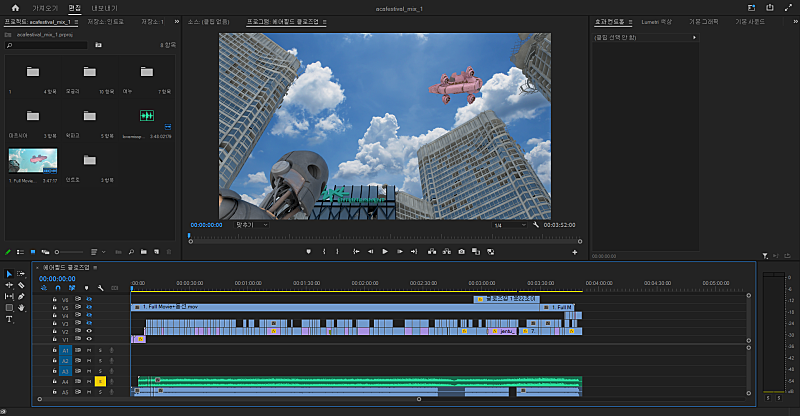This screenshot has height=416, width=800.
Task: Click the Export Frame camera icon
Action: coord(461,251)
